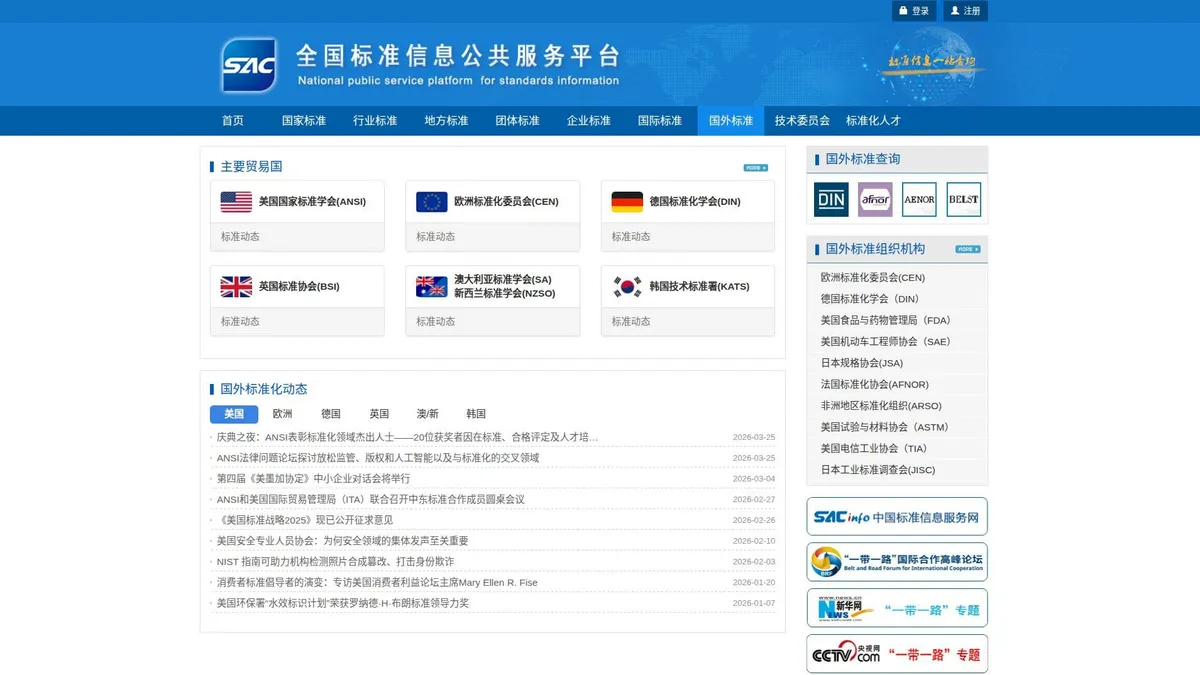Switch to the 德国 news tab
The image size is (1200, 675).
click(x=331, y=414)
